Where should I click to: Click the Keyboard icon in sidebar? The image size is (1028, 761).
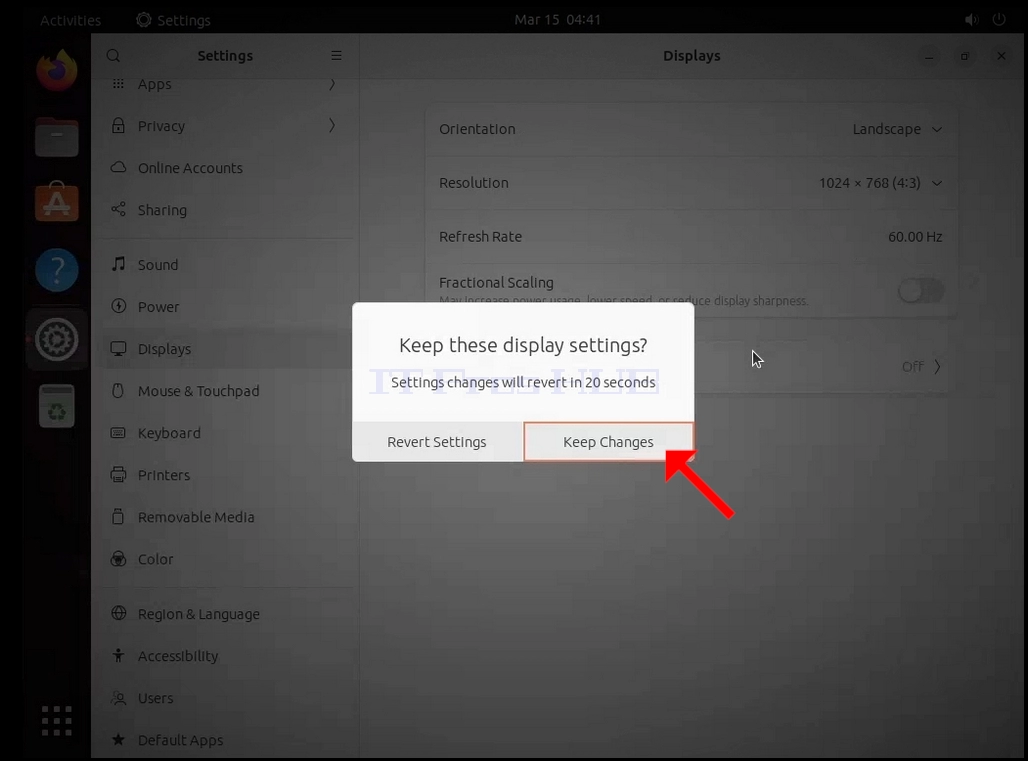(118, 433)
